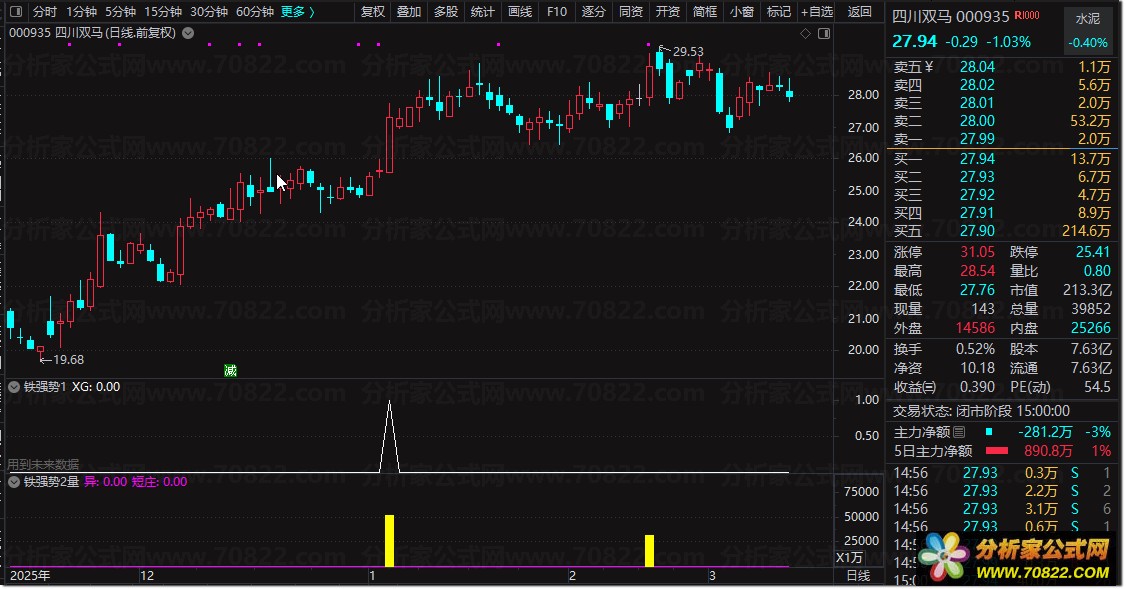Activate the 画线 drawing tool
The image size is (1126, 589).
[520, 11]
